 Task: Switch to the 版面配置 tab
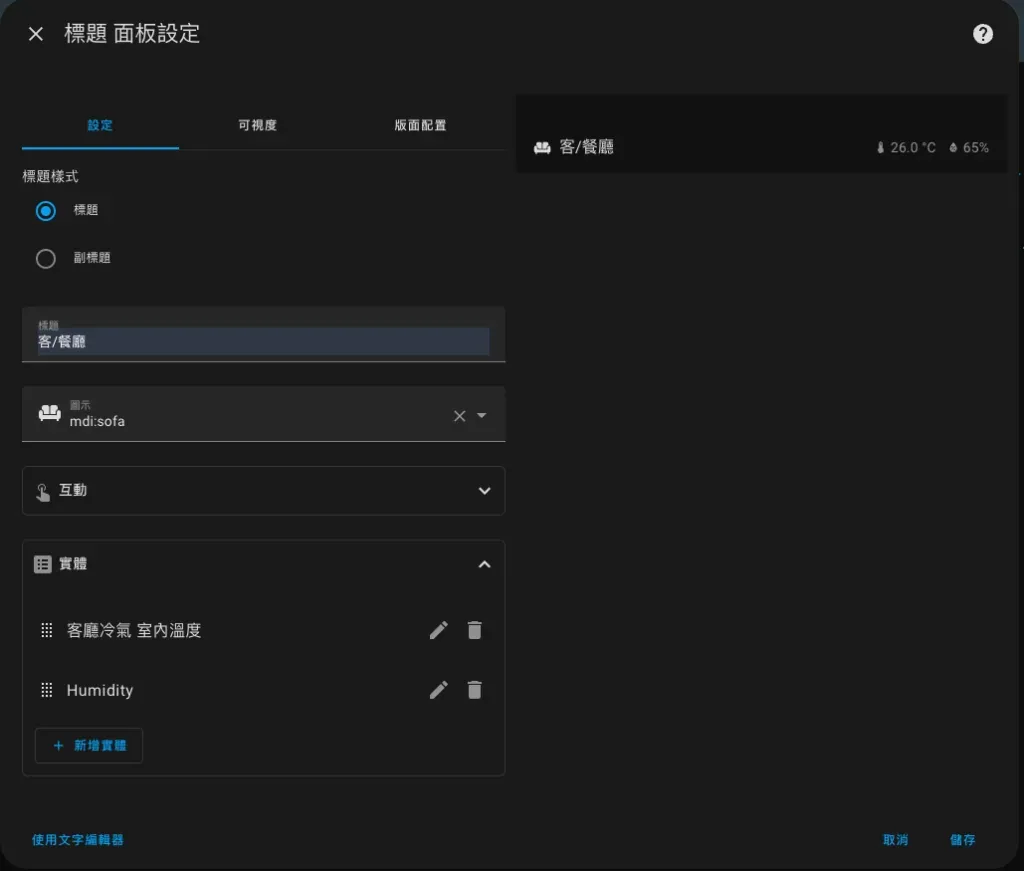[420, 126]
